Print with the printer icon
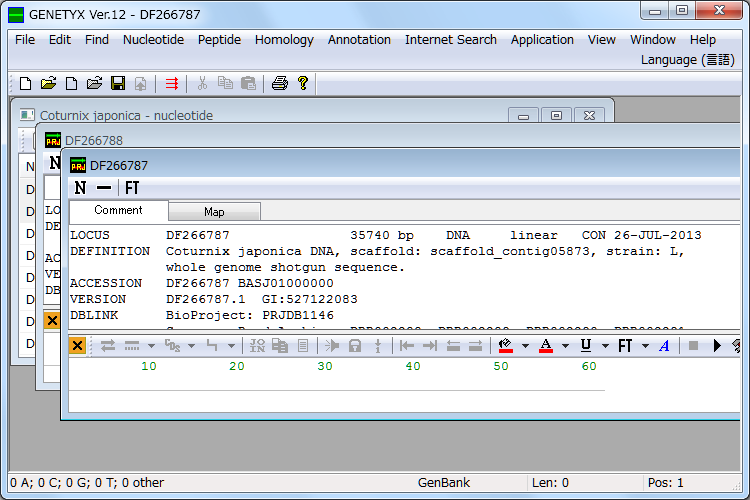Image resolution: width=750 pixels, height=500 pixels. (x=280, y=84)
